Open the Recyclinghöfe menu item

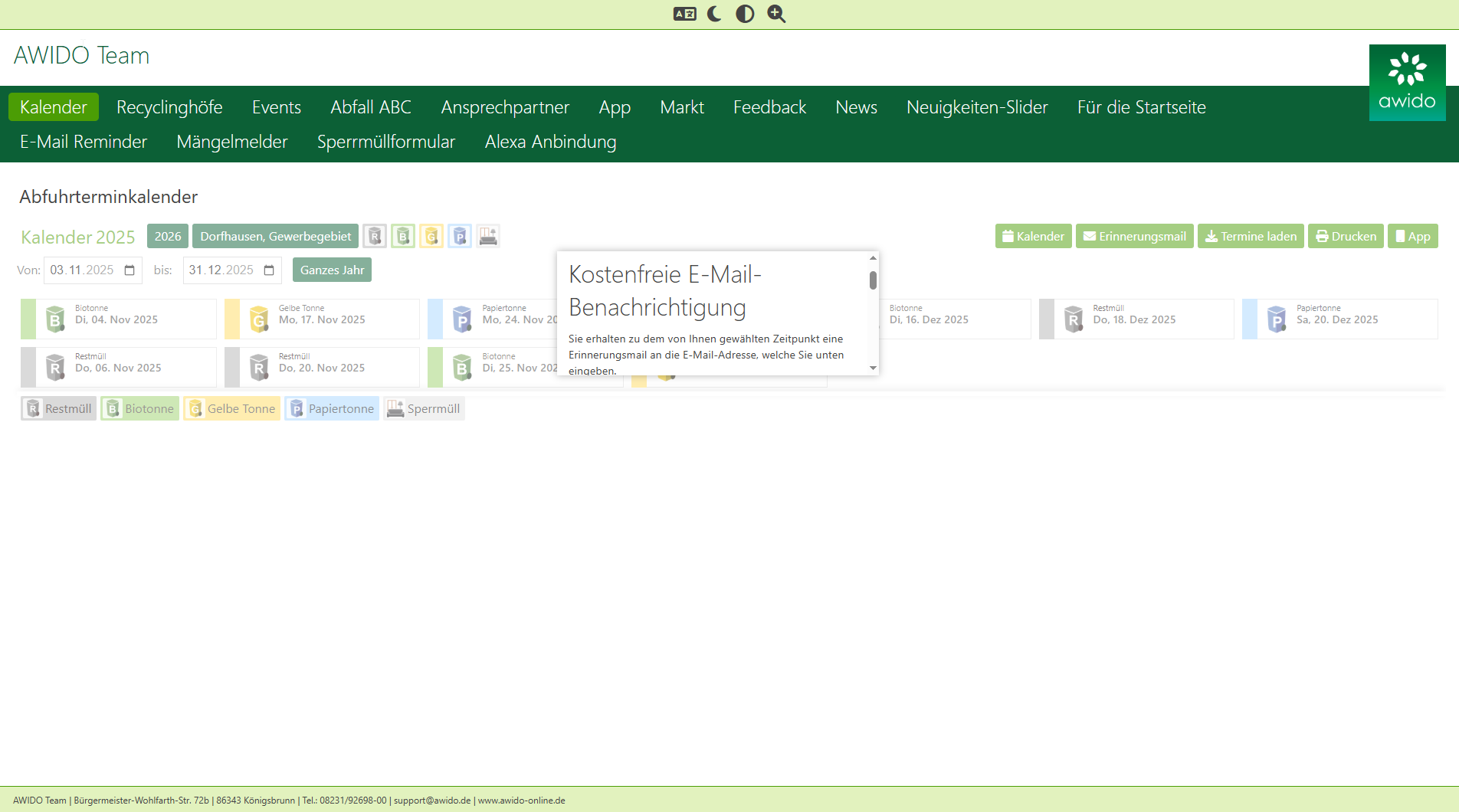tap(169, 107)
